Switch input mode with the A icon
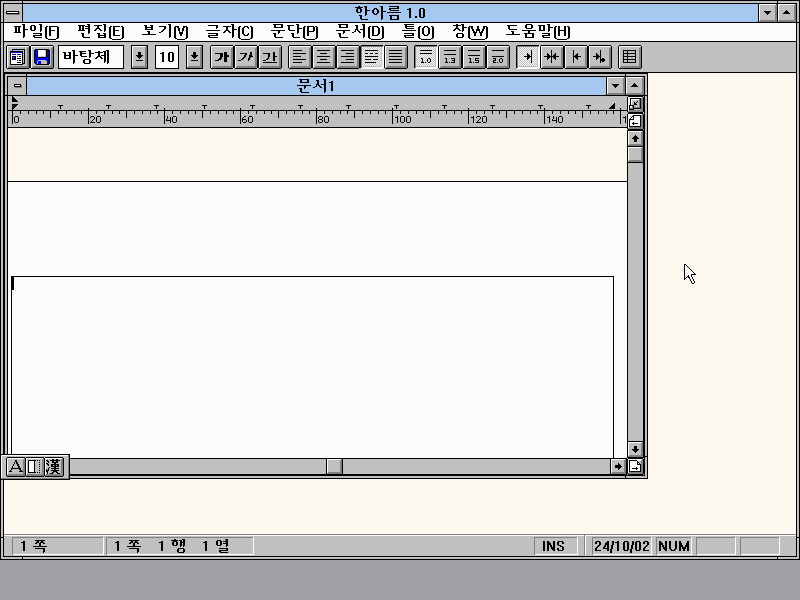The image size is (800, 600). pyautogui.click(x=15, y=466)
